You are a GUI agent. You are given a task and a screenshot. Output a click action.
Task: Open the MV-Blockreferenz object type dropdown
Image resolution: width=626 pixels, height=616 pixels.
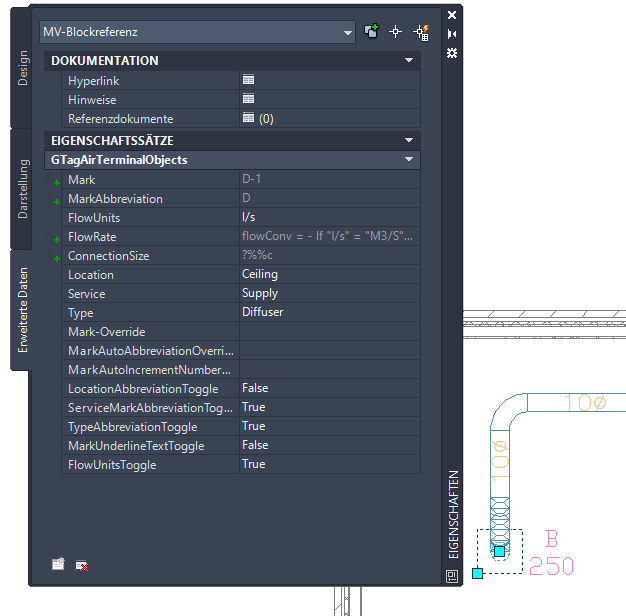coord(197,32)
